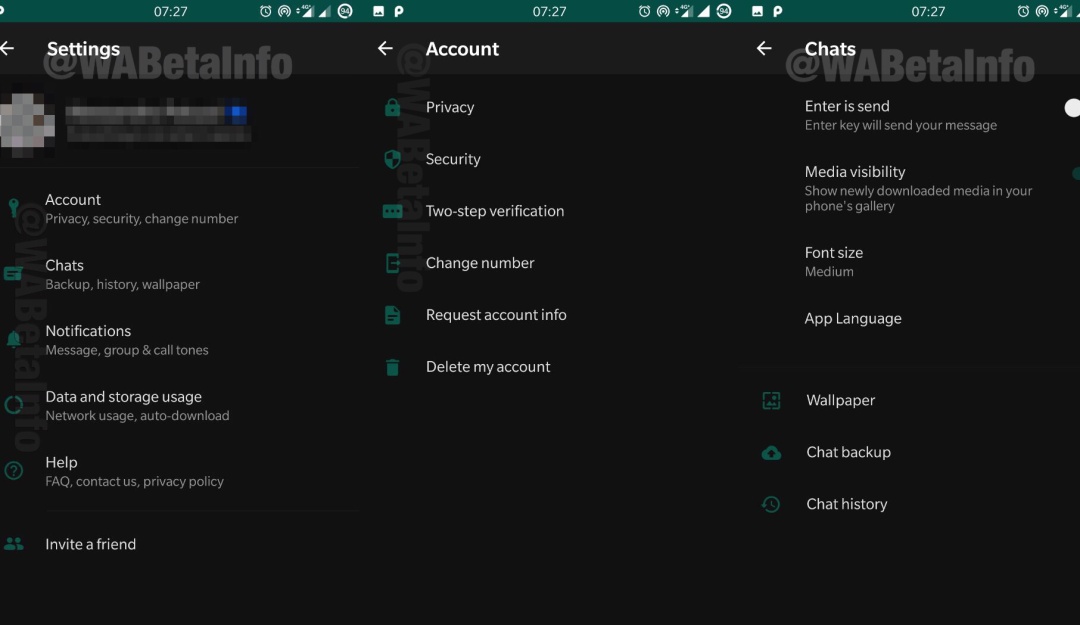This screenshot has width=1080, height=625.
Task: Click the bell icon beside Notifications
Action: 13,339
